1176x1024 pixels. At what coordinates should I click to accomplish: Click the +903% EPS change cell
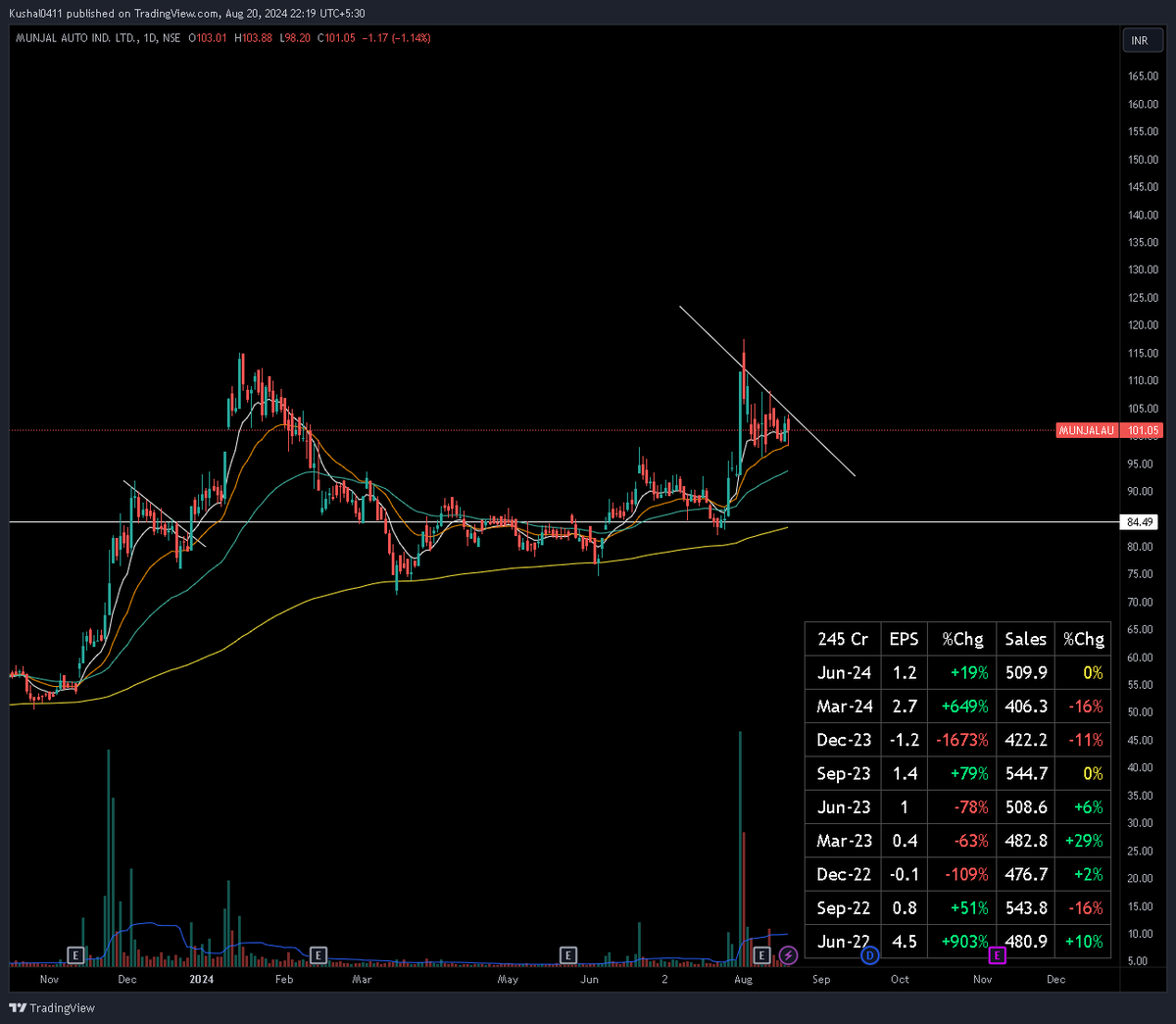tap(964, 942)
